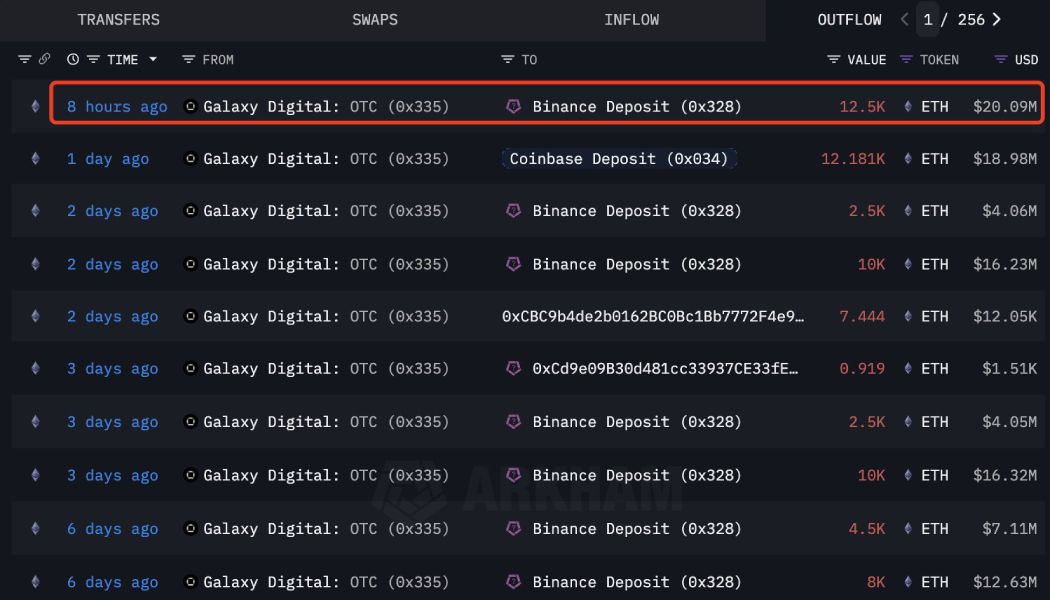Open the TOKEN column filter

[x=907, y=60]
